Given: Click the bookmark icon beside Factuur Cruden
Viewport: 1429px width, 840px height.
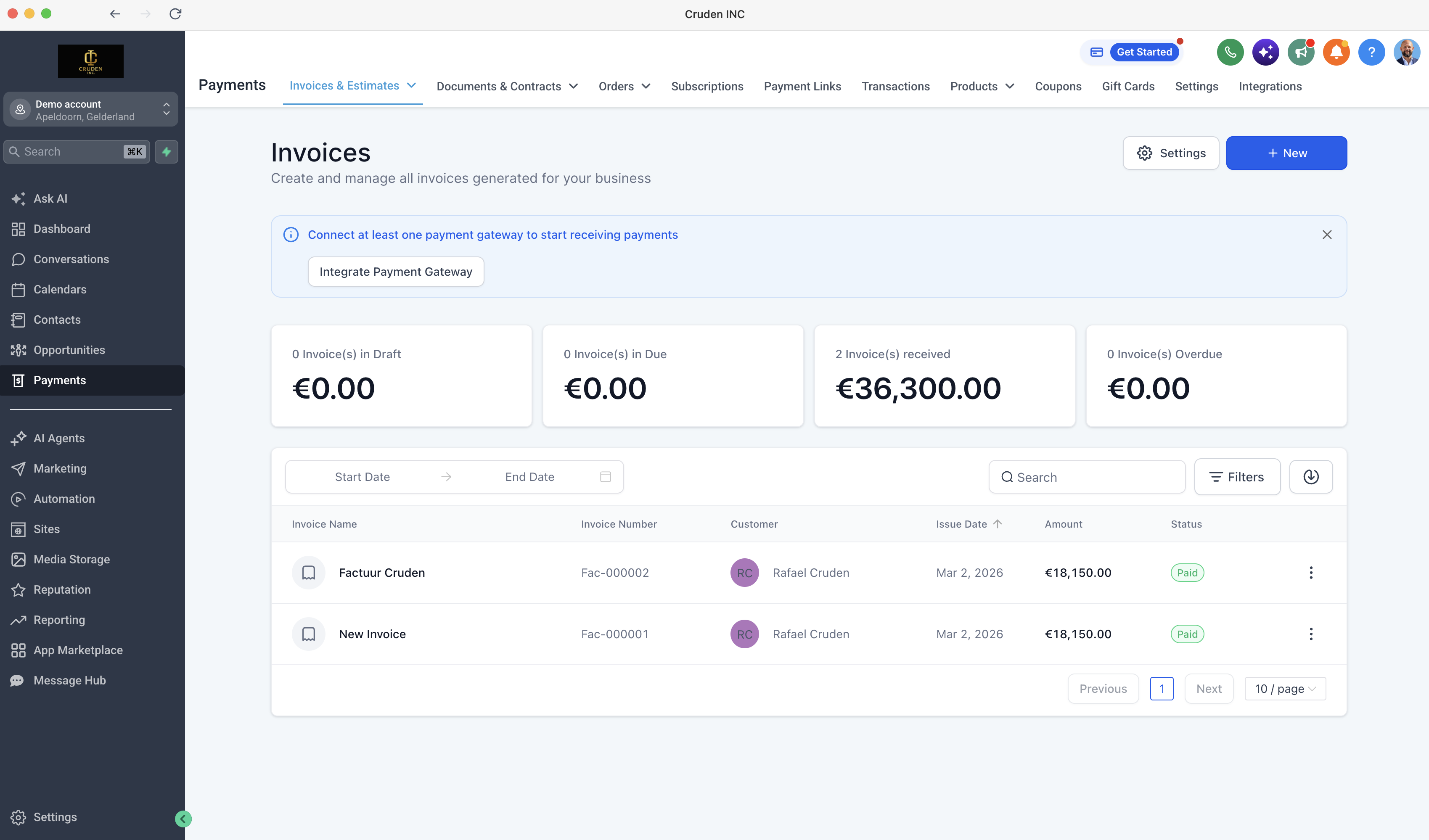Looking at the screenshot, I should (x=309, y=573).
